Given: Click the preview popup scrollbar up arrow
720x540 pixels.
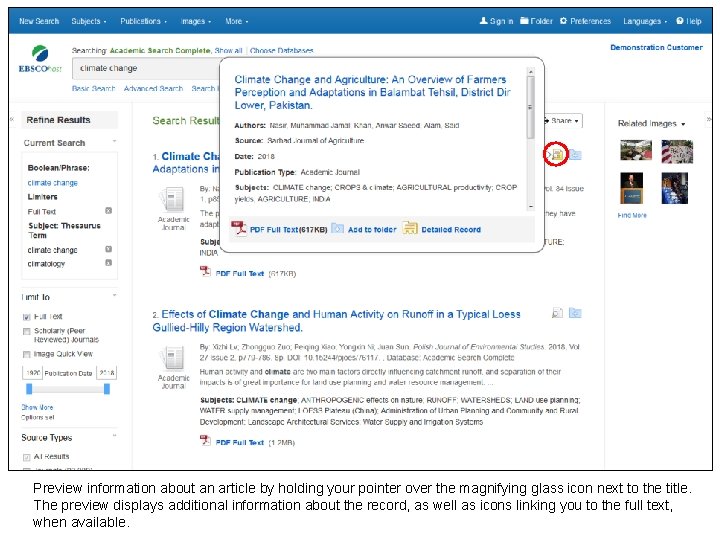Looking at the screenshot, I should tap(531, 72).
